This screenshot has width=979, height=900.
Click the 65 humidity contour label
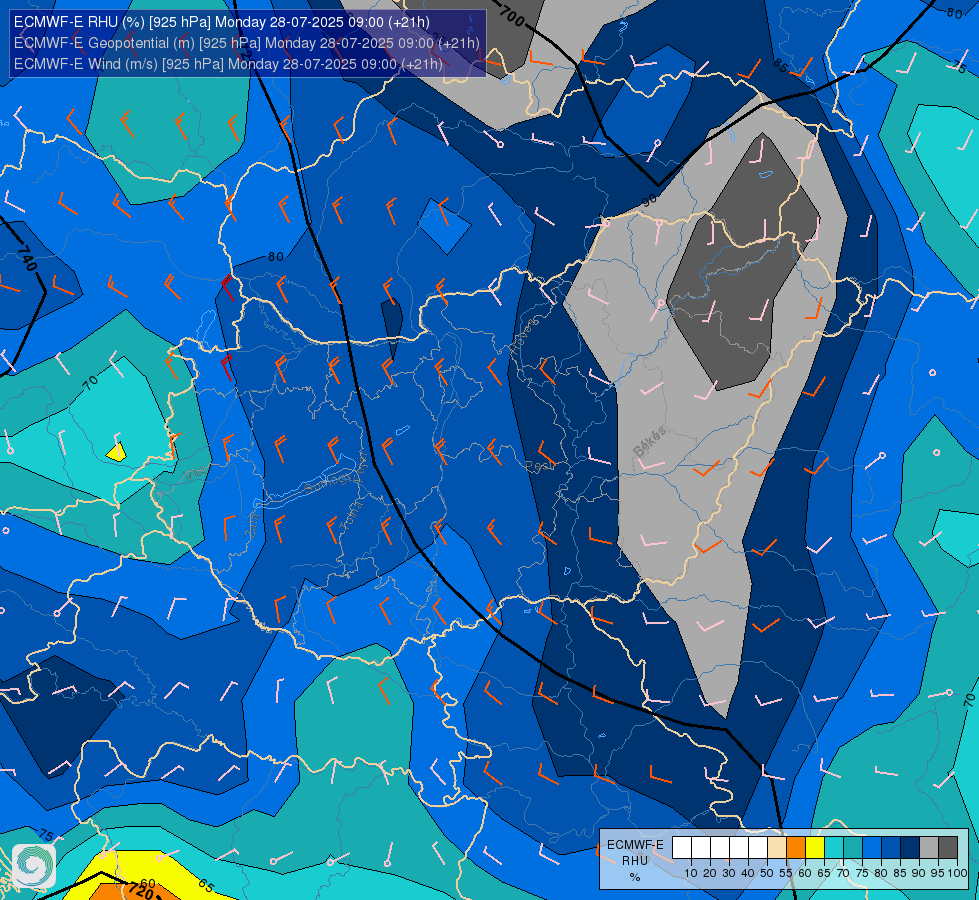point(207,885)
